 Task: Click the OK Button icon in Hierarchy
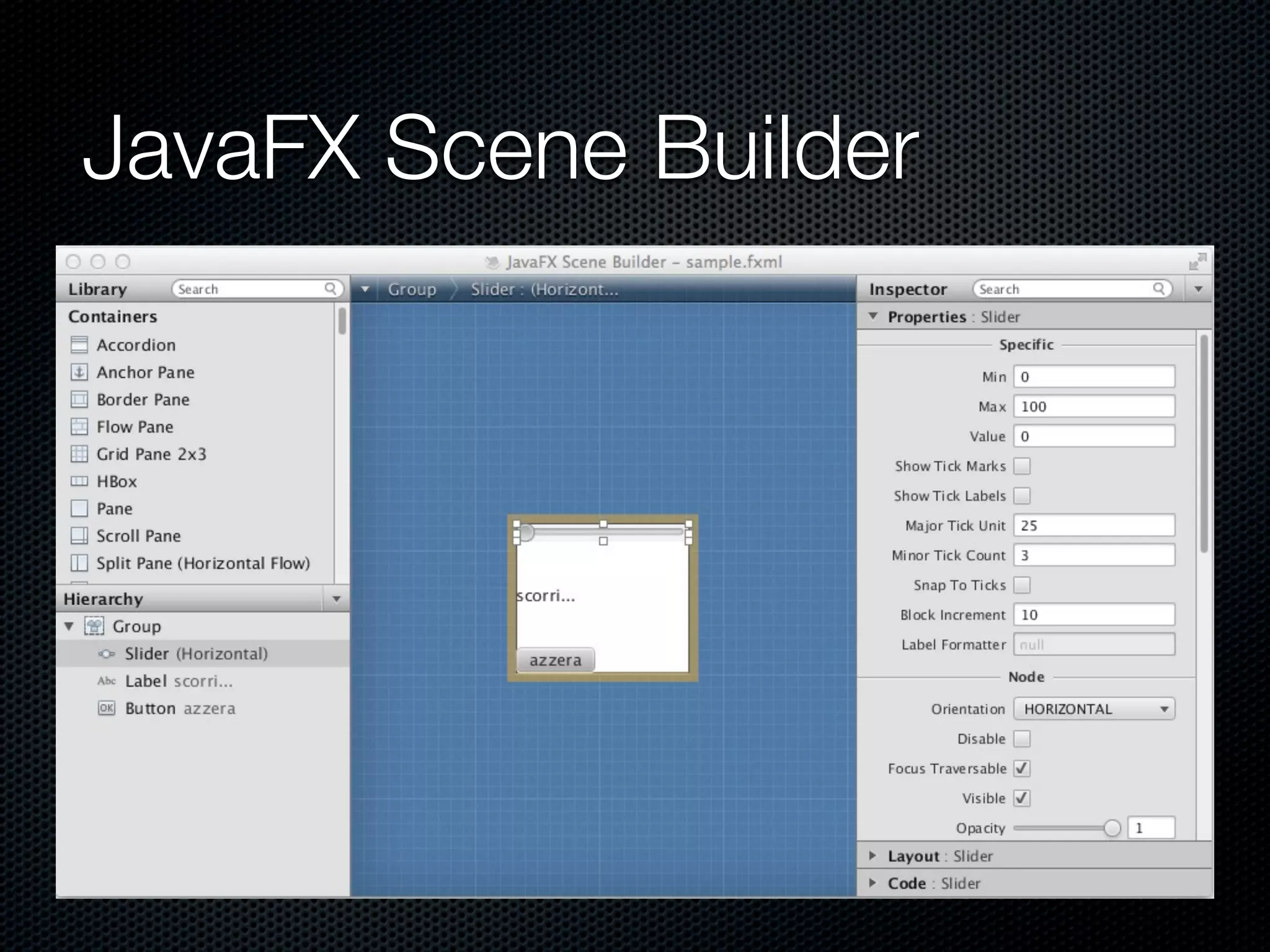[107, 708]
